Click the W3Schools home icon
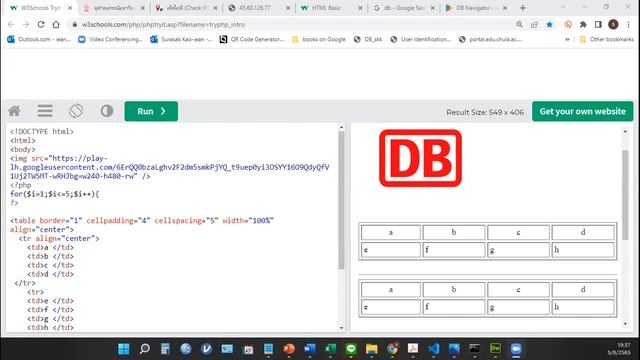This screenshot has height=360, width=640. pyautogui.click(x=15, y=111)
